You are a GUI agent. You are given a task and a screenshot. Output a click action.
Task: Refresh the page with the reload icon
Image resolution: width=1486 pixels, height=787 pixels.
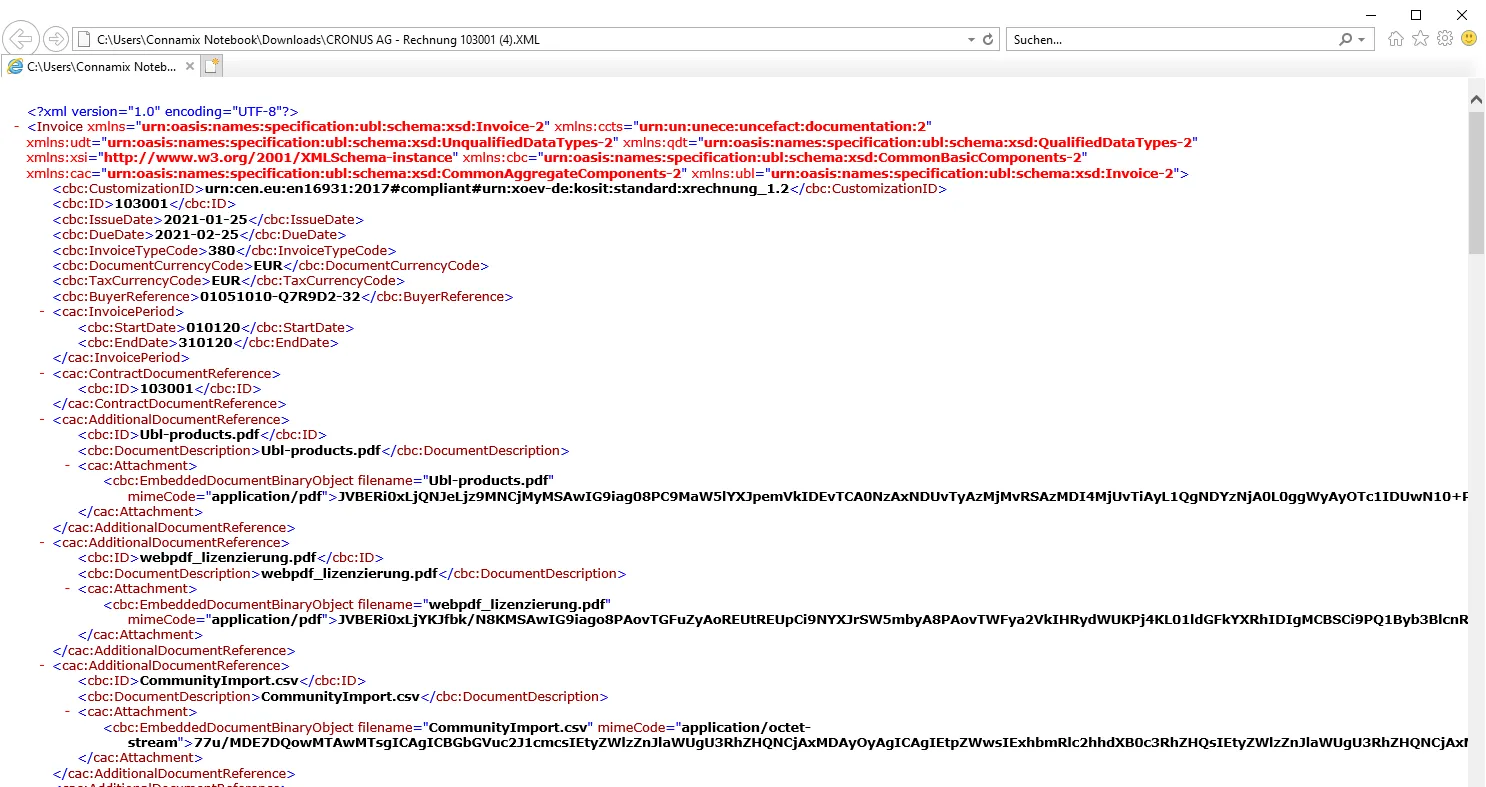(989, 40)
